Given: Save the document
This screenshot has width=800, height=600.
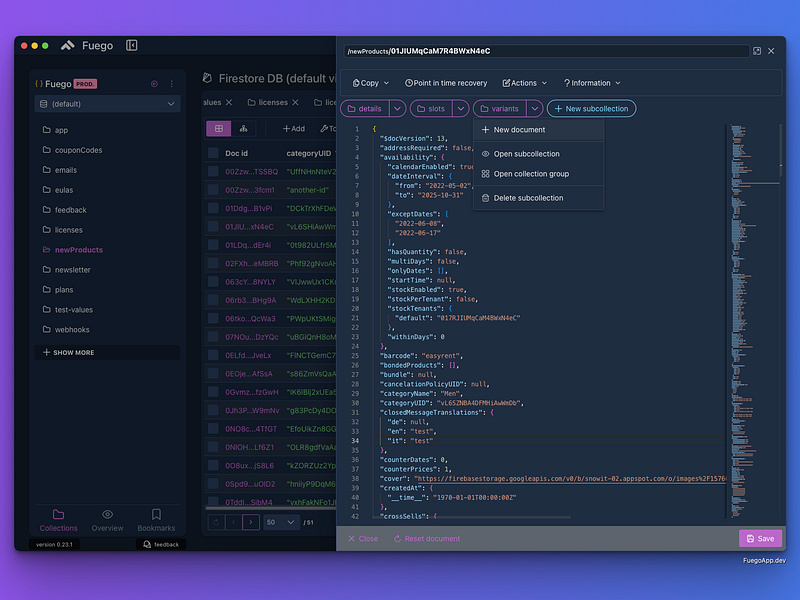Looking at the screenshot, I should (760, 538).
